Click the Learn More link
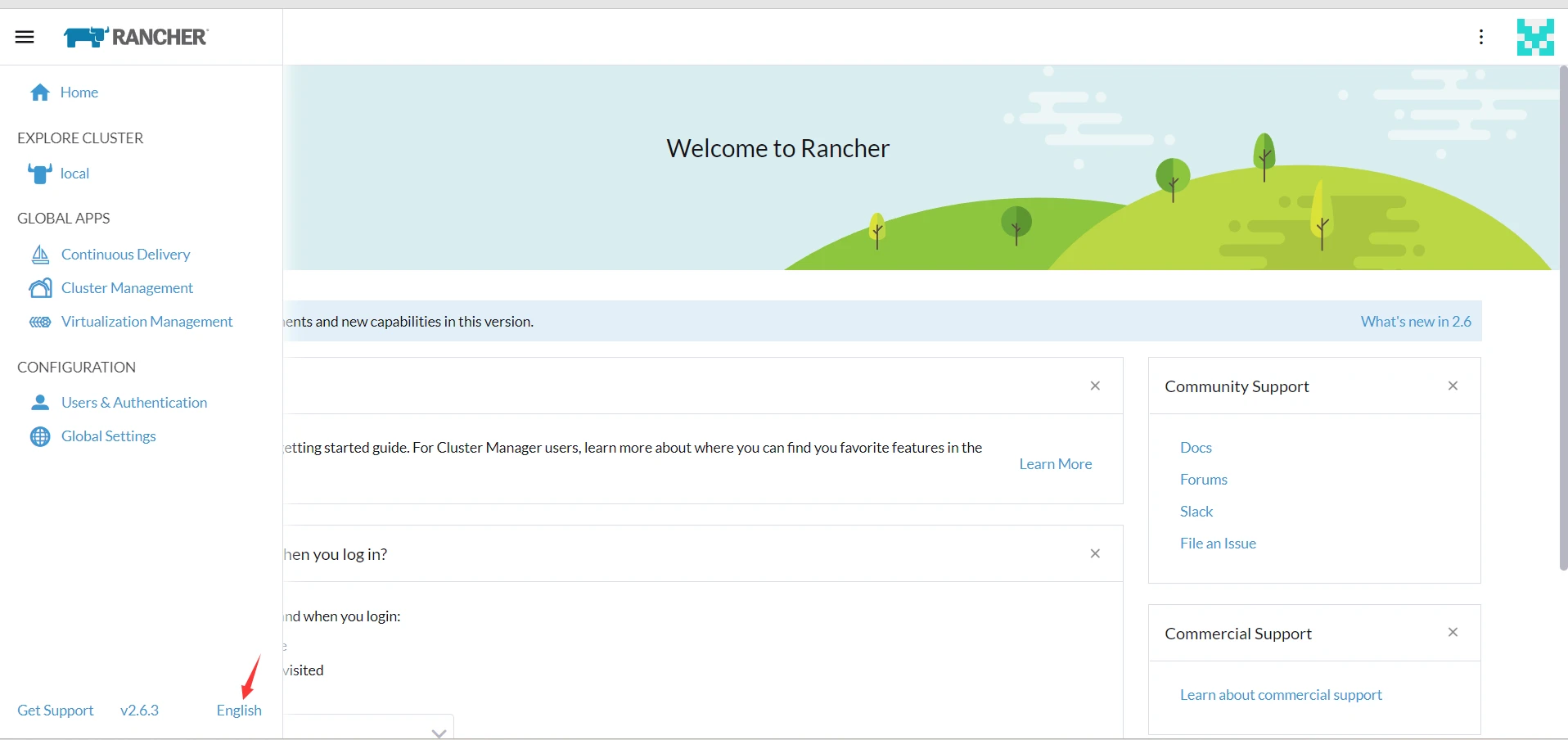This screenshot has height=740, width=1568. coord(1056,464)
